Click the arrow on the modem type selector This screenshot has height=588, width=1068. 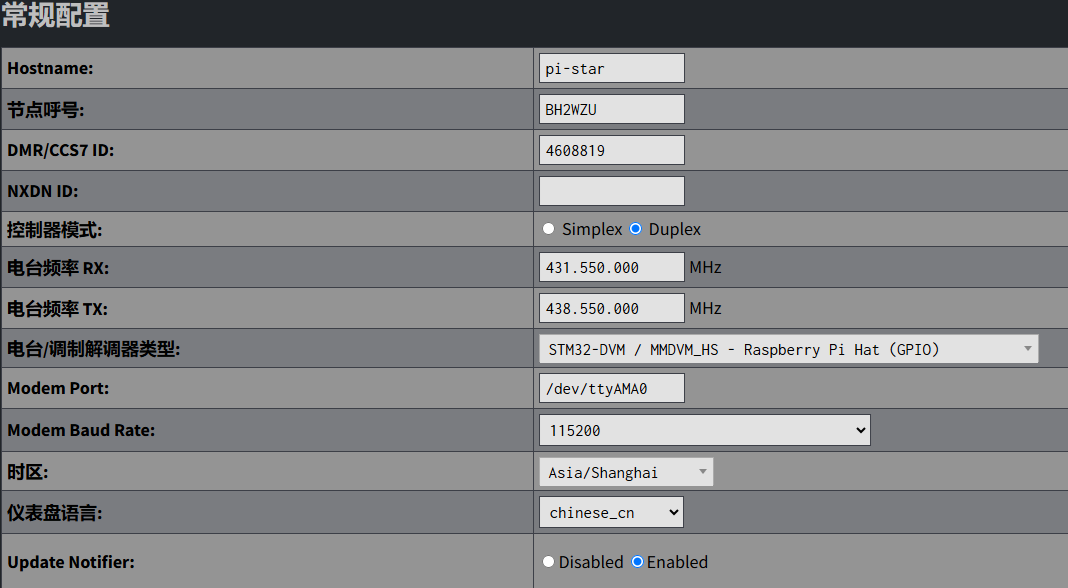tap(1027, 349)
